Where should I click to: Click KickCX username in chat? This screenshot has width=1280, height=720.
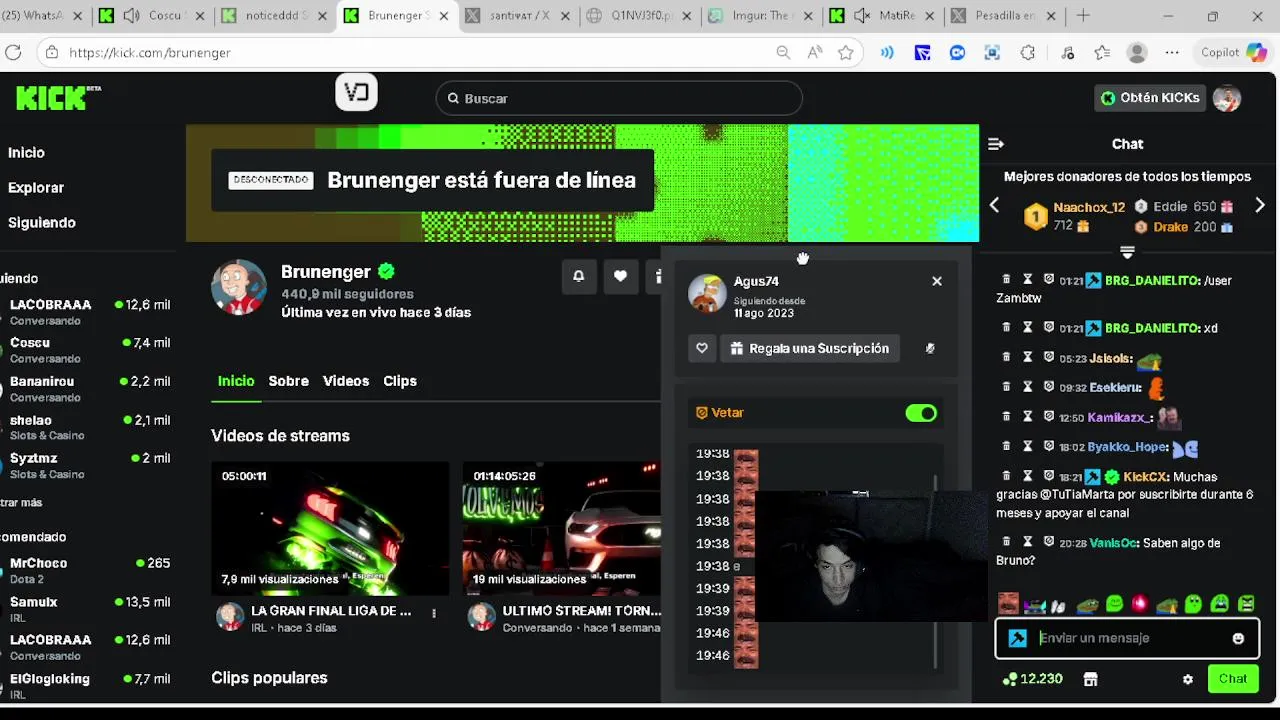point(1145,477)
